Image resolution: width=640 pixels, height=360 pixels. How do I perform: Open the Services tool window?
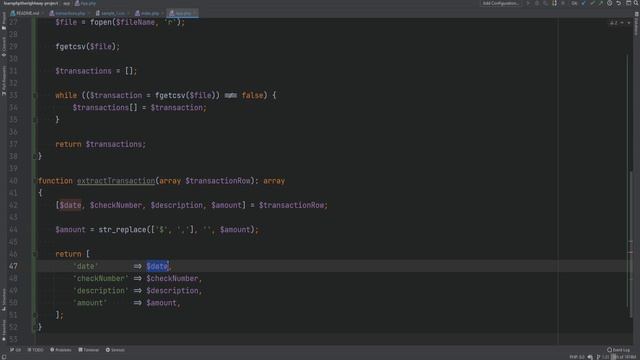tap(115, 350)
